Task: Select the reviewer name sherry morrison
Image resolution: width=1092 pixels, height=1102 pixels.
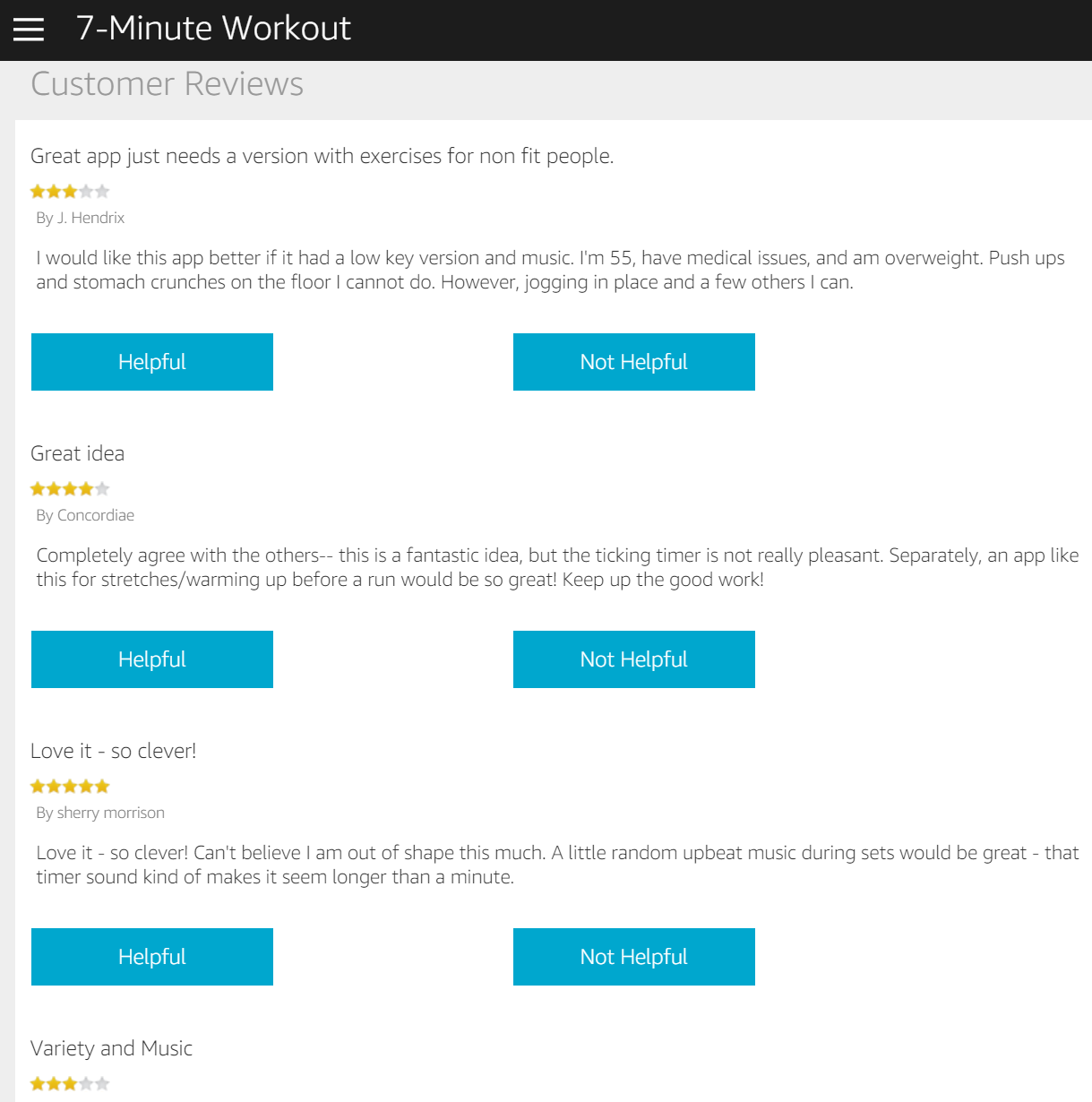Action: (x=100, y=813)
